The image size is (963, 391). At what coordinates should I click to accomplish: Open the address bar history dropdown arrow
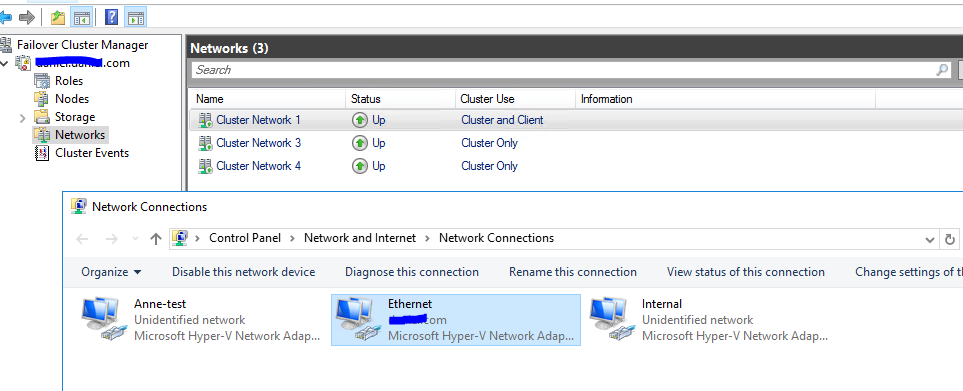(x=929, y=239)
